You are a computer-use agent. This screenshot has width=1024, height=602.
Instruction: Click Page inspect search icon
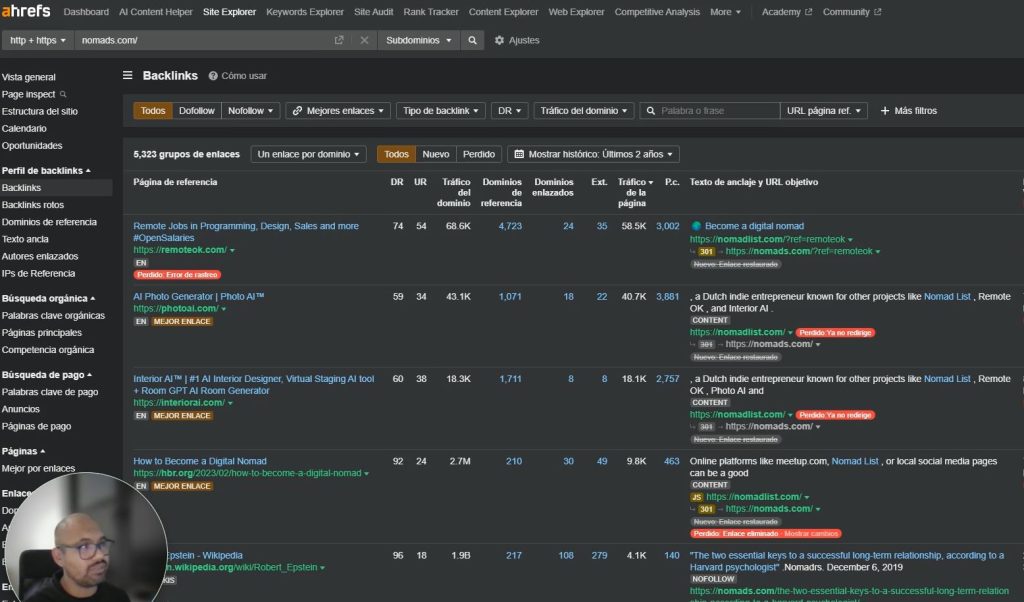tap(63, 94)
